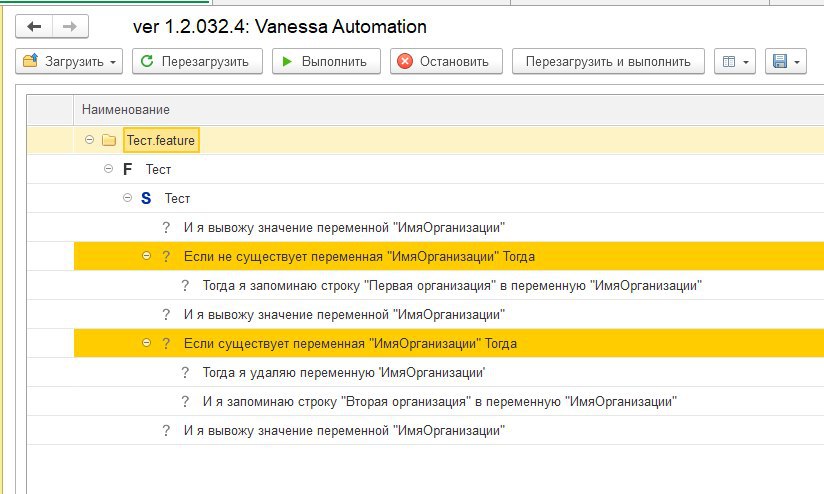Select the Тест.feature row
This screenshot has width=824, height=494.
426,140
